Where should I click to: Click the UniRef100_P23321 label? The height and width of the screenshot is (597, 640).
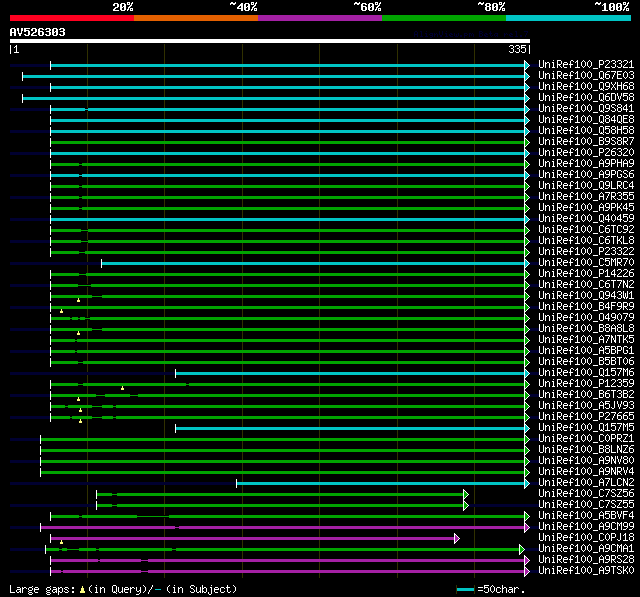[x=586, y=64]
